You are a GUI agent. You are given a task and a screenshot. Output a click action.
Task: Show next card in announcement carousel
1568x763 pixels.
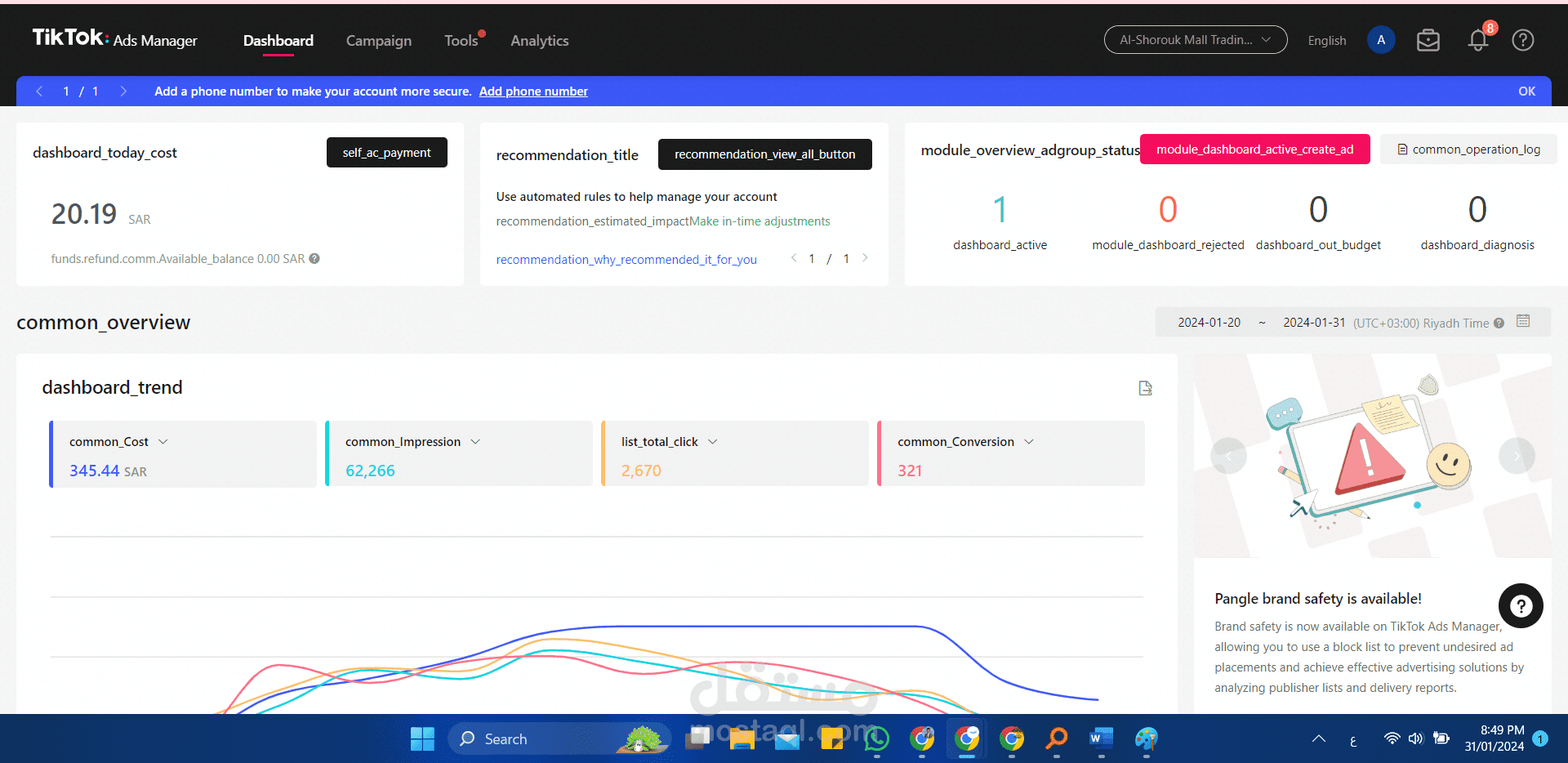pyautogui.click(x=1517, y=456)
